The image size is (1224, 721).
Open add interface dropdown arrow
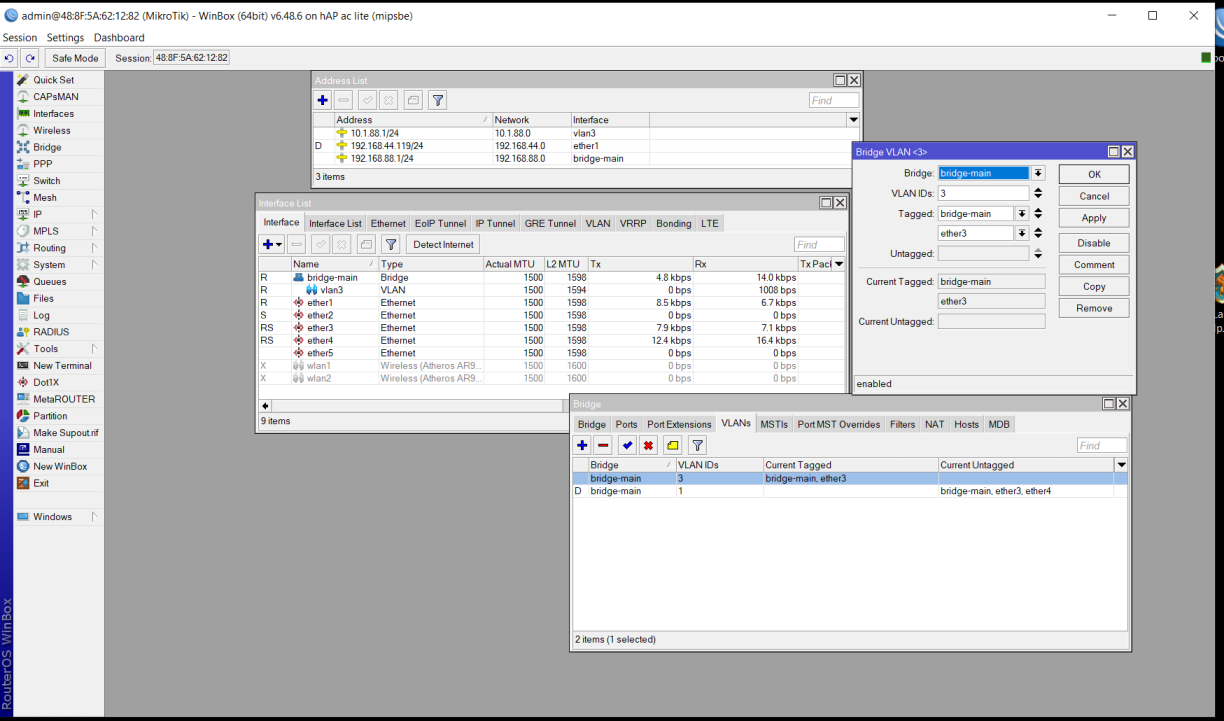(279, 244)
